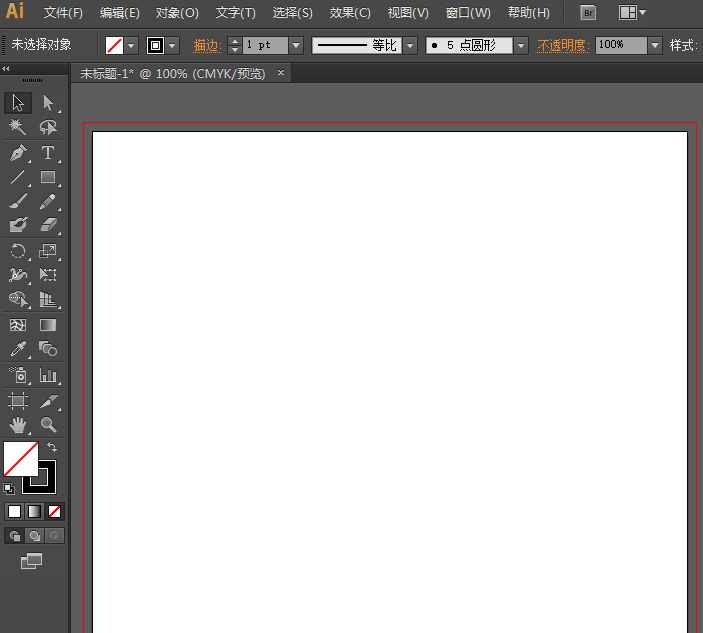Select the Eraser tool

(x=48, y=225)
